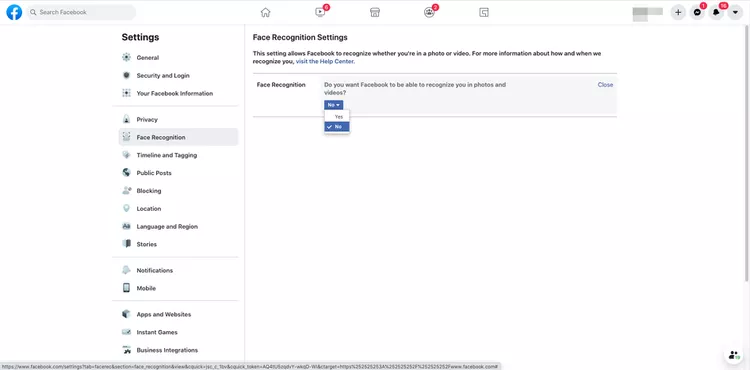Close the Face Recognition edit section
Image resolution: width=750 pixels, height=370 pixels.
coord(605,85)
